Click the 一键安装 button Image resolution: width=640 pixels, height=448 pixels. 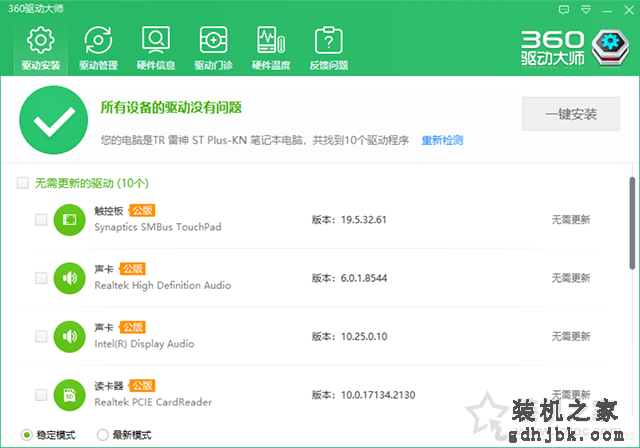(x=571, y=114)
